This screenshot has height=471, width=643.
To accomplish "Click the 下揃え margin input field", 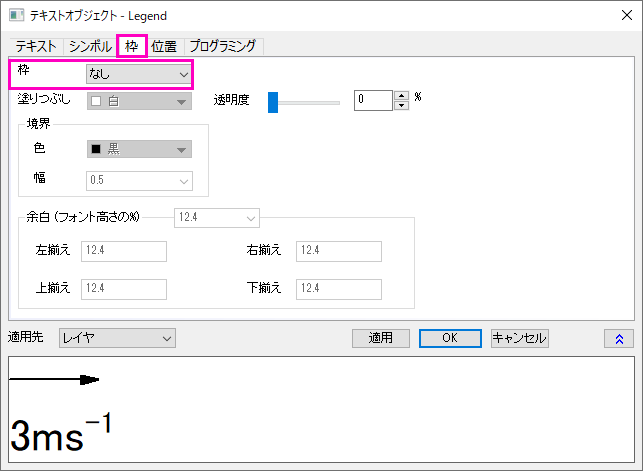I will click(x=339, y=289).
